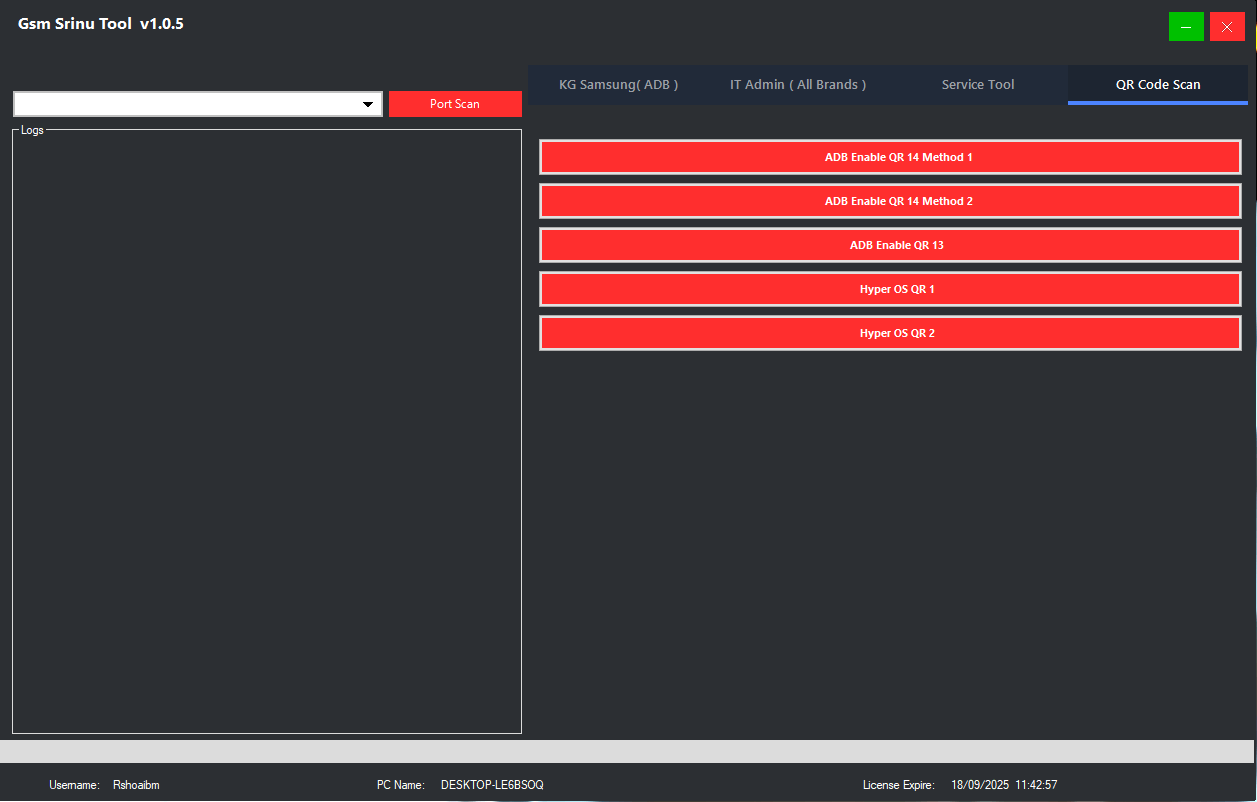
Task: Start Hyper OS QR 2
Action: click(889, 332)
